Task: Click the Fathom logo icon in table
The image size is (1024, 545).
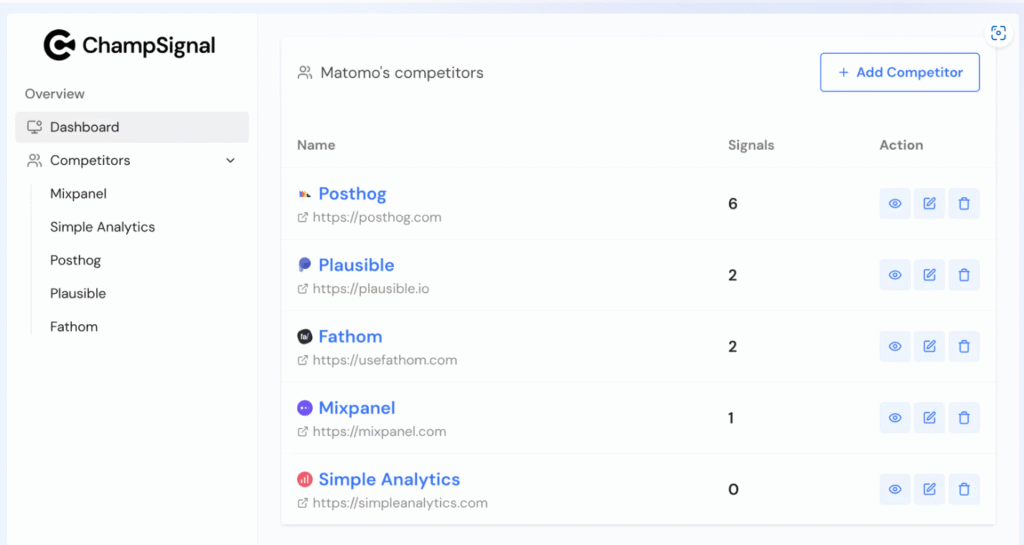Action: coord(304,336)
